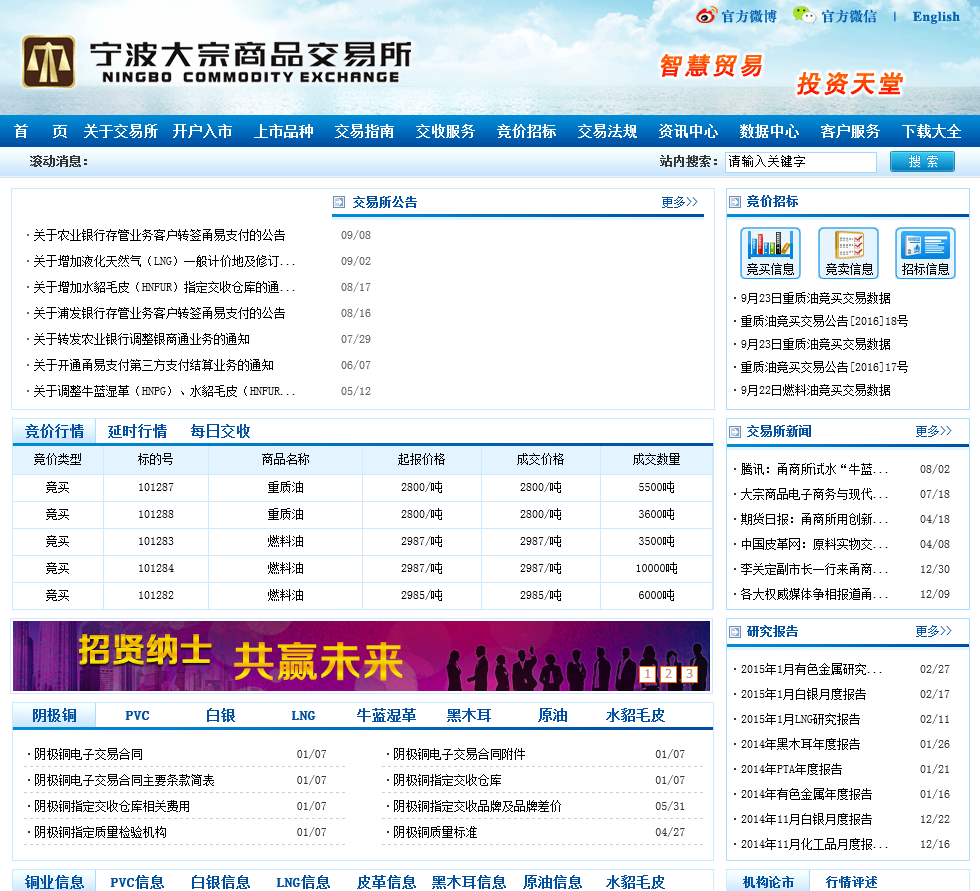Screen dimensions: 980x891
Task: Select the 阴极铜 product tab
Action: click(54, 715)
